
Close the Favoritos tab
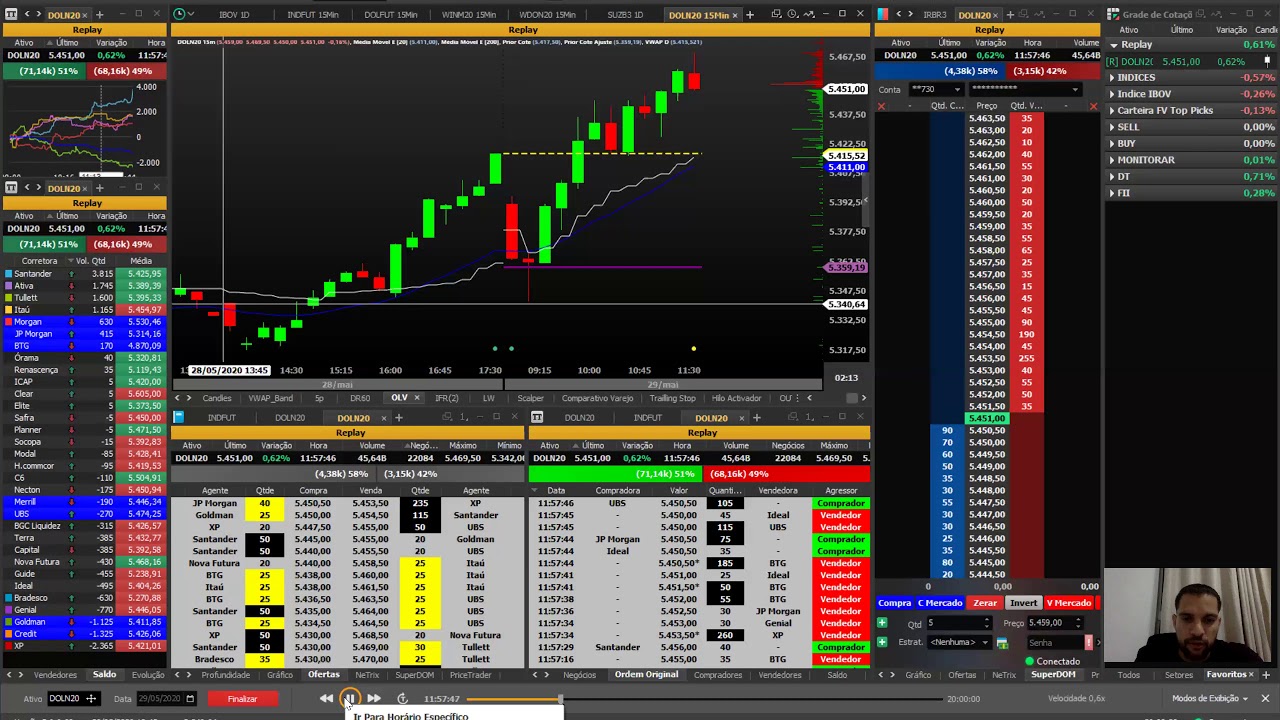click(x=1252, y=675)
